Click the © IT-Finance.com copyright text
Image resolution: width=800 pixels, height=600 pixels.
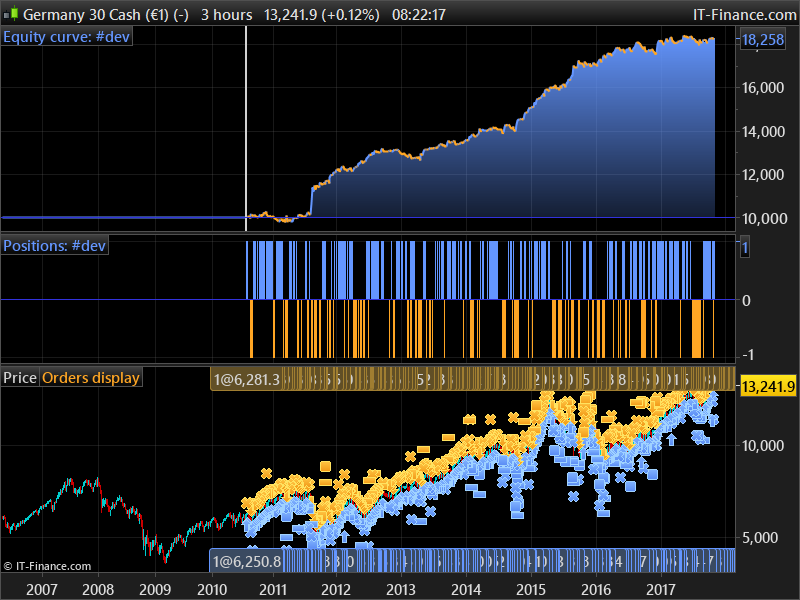pos(47,565)
